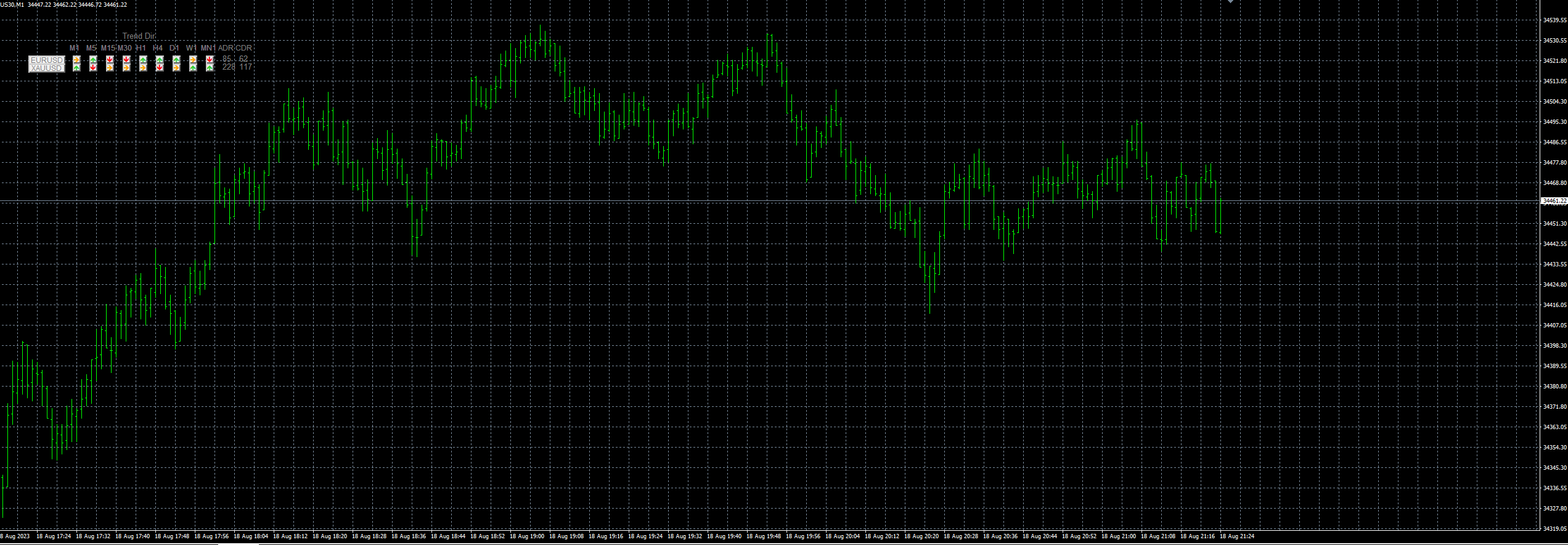1568x545 pixels.
Task: Click the MN1 timeframe column header
Action: click(x=208, y=48)
